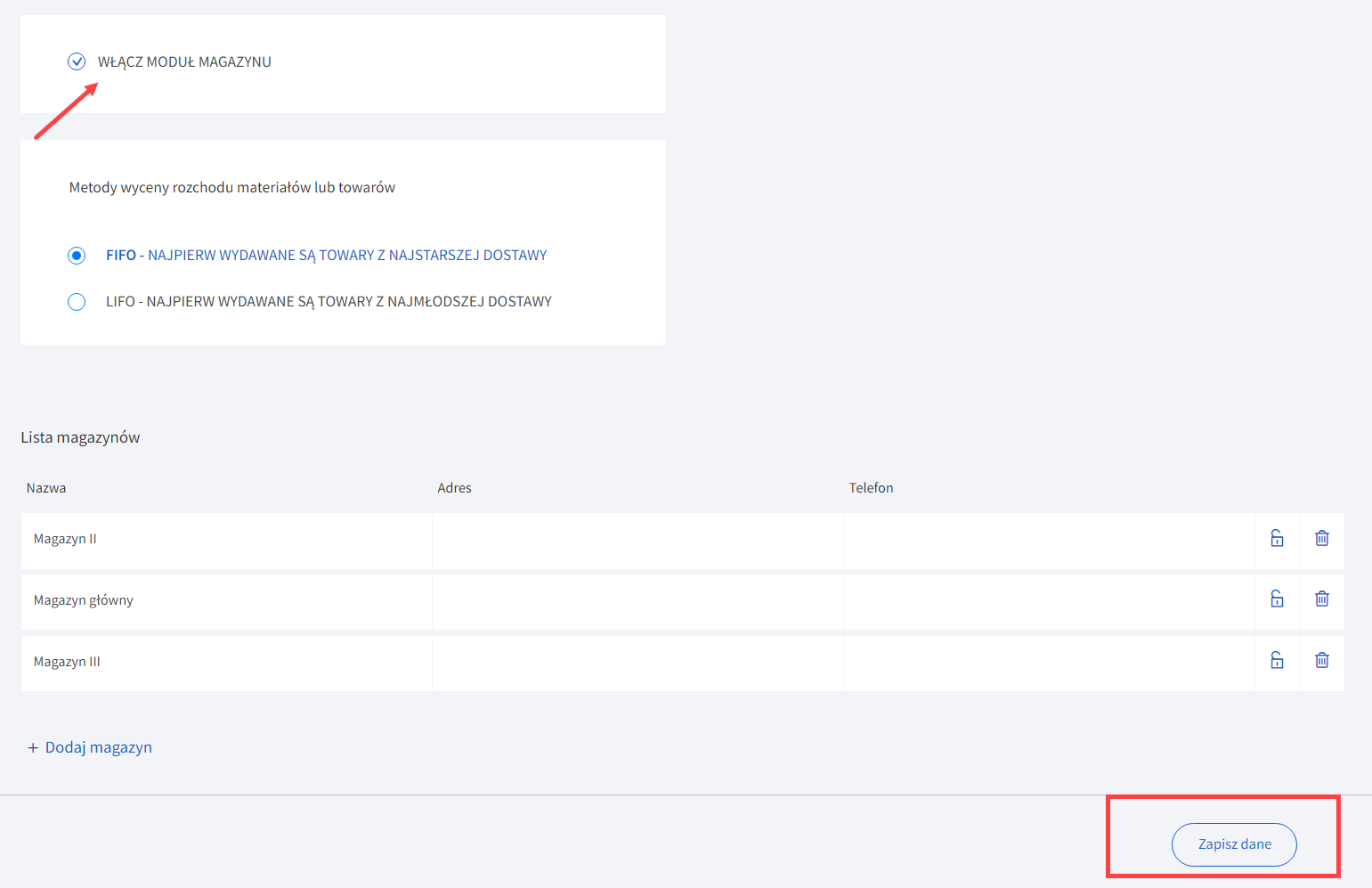
Task: Select the LIFO valuation radio button
Action: (77, 302)
